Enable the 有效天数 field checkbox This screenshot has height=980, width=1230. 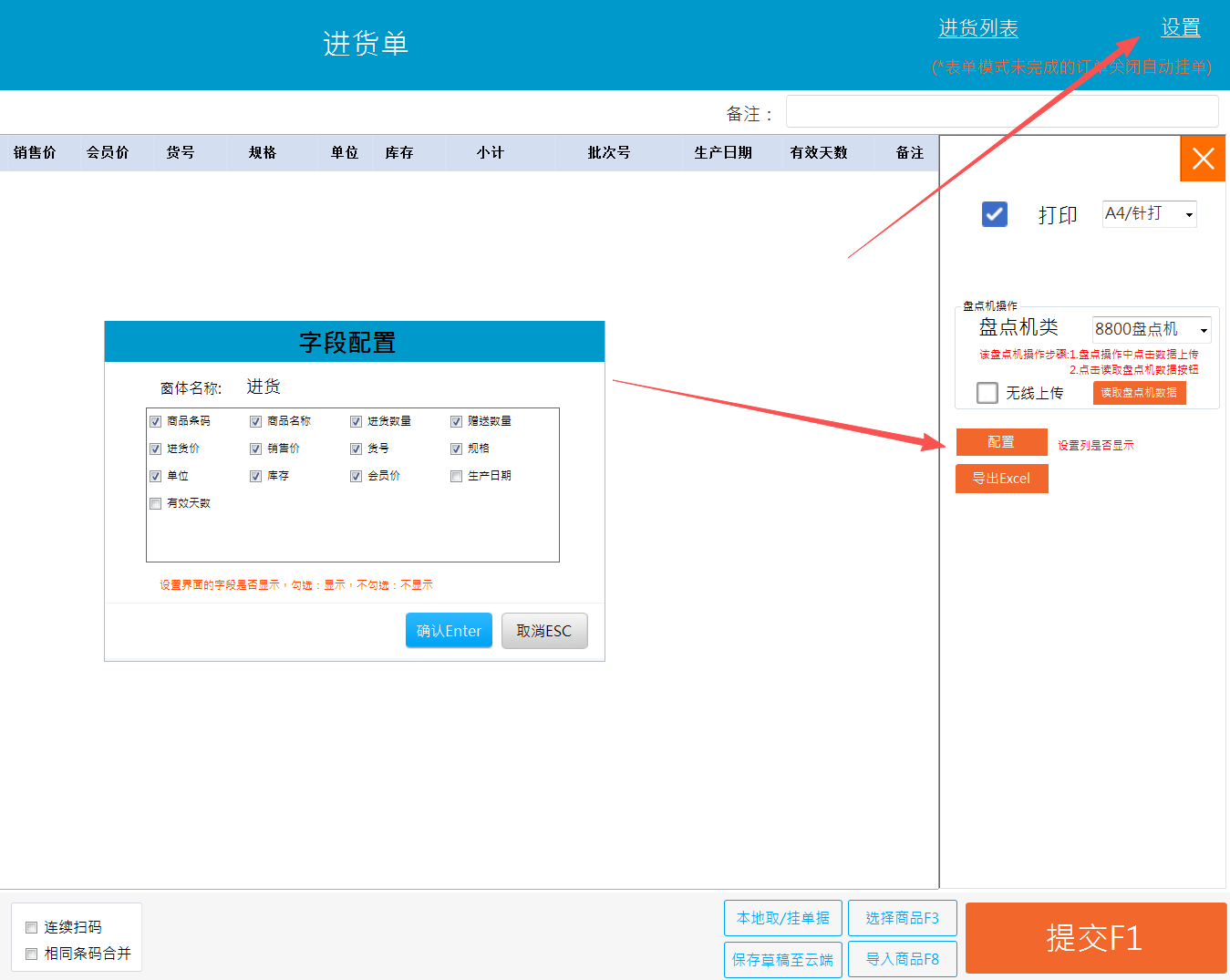tap(156, 503)
